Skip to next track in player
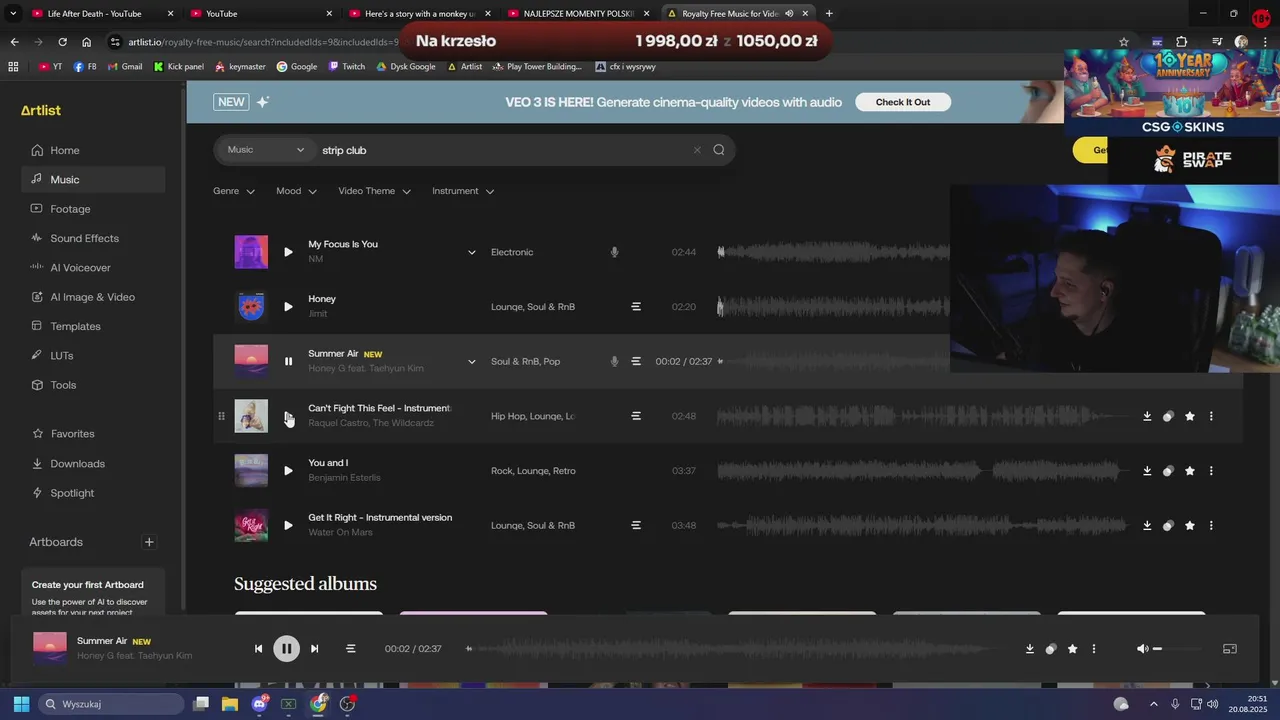This screenshot has width=1280, height=720. tap(314, 649)
